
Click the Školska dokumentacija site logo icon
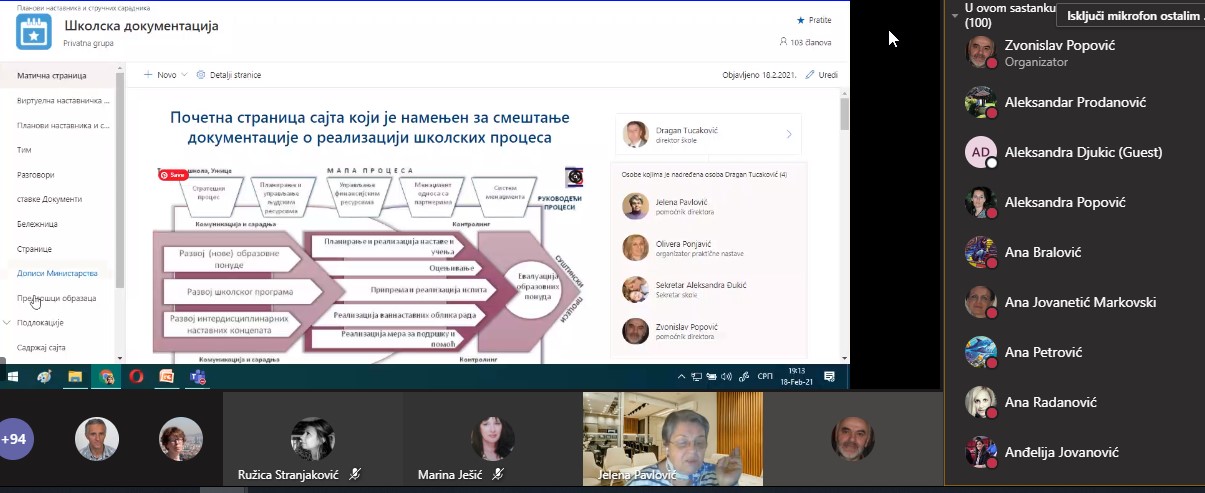(33, 32)
